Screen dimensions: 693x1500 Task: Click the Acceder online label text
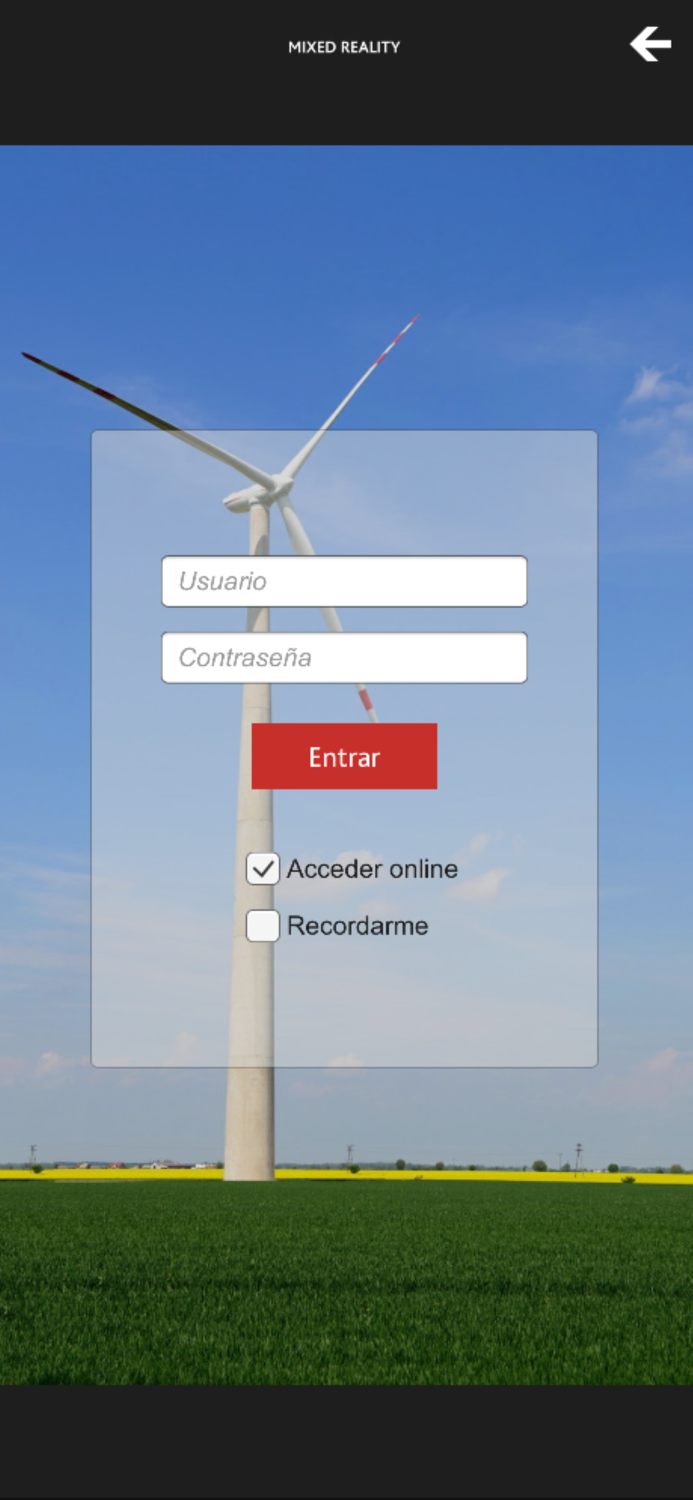pyautogui.click(x=372, y=869)
